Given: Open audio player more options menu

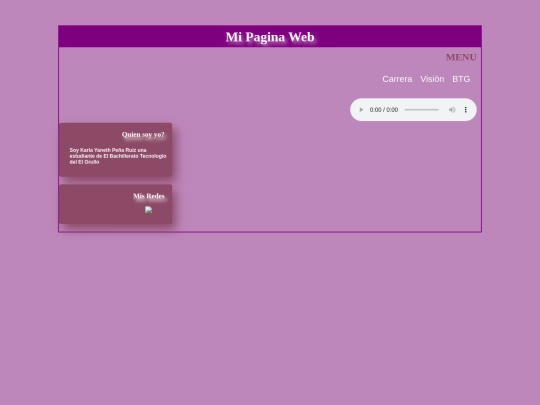Looking at the screenshot, I should [x=466, y=110].
